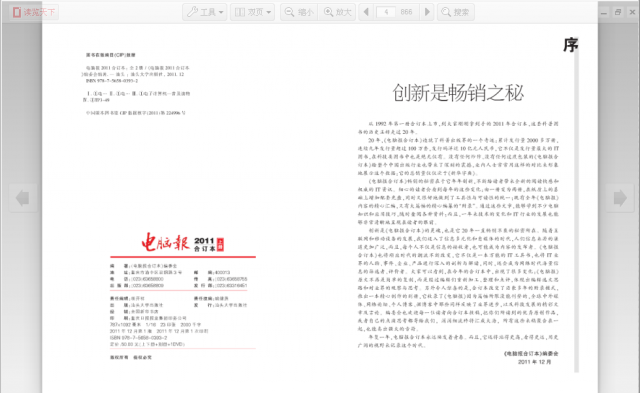The image size is (640, 393).
Task: Go to previous page using toolbar arrow
Action: [366, 12]
